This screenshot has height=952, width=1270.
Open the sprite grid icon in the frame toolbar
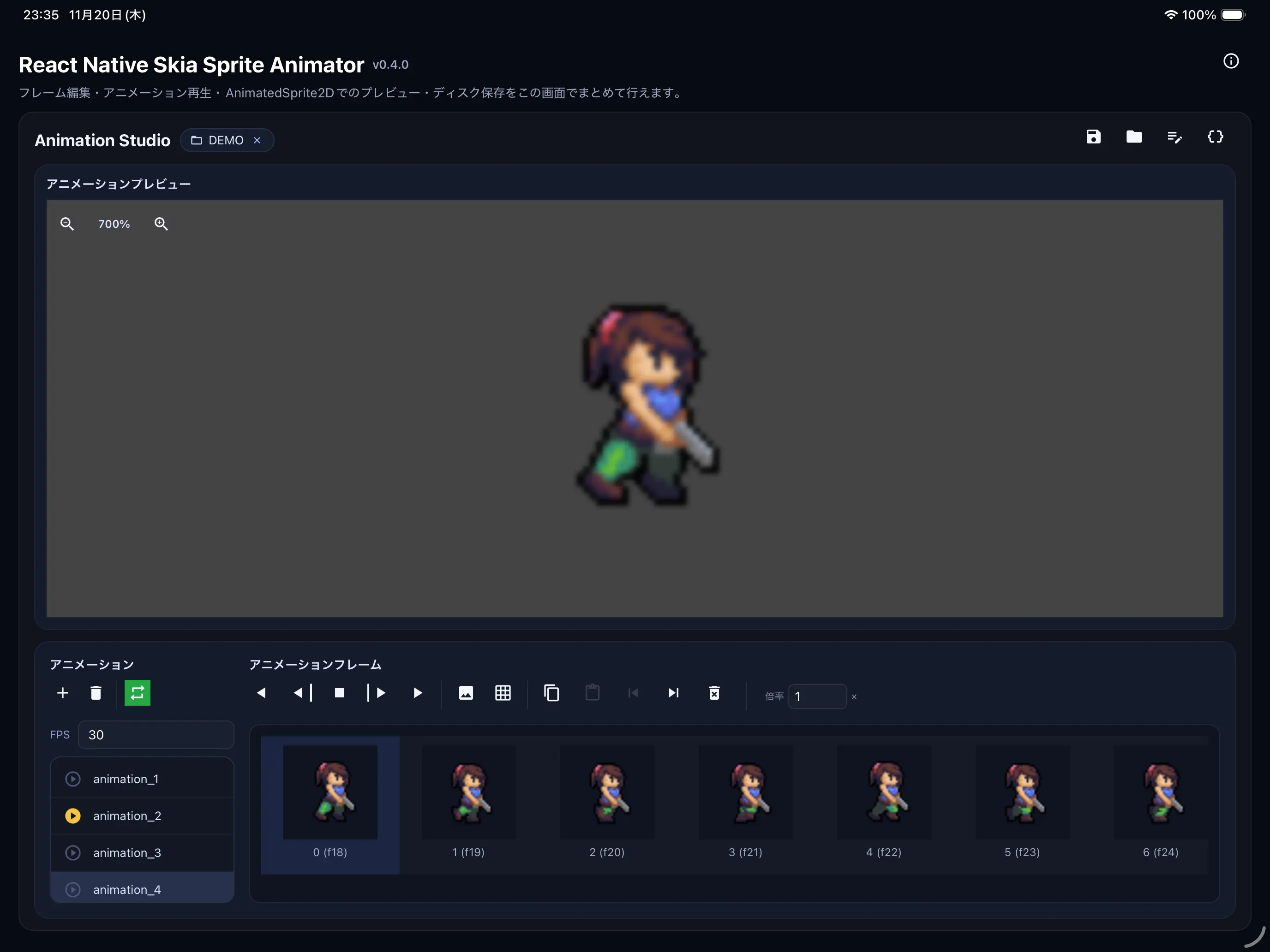[x=503, y=693]
